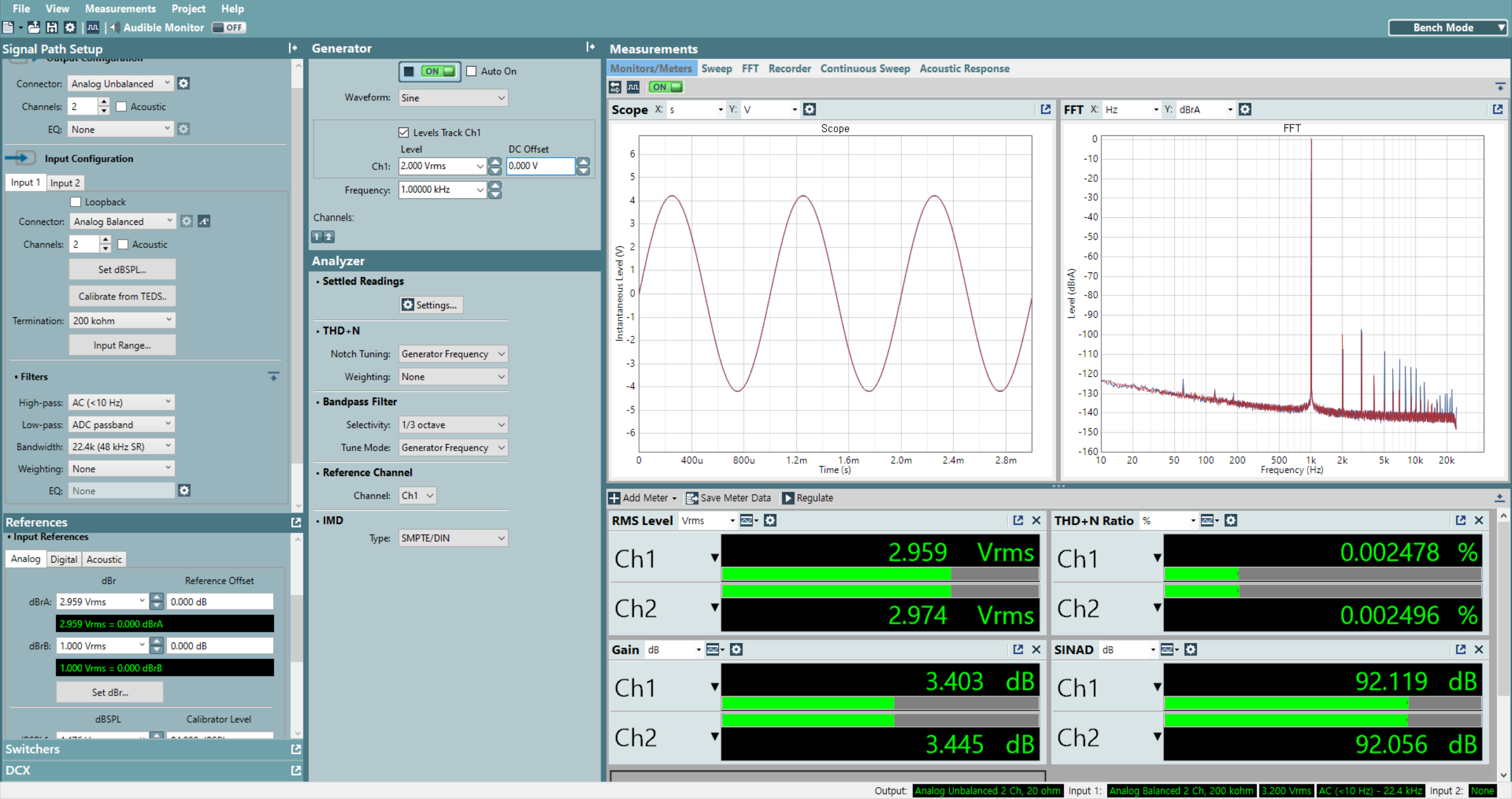The width and height of the screenshot is (1512, 799).
Task: Click the save project disk icon
Action: (52, 27)
